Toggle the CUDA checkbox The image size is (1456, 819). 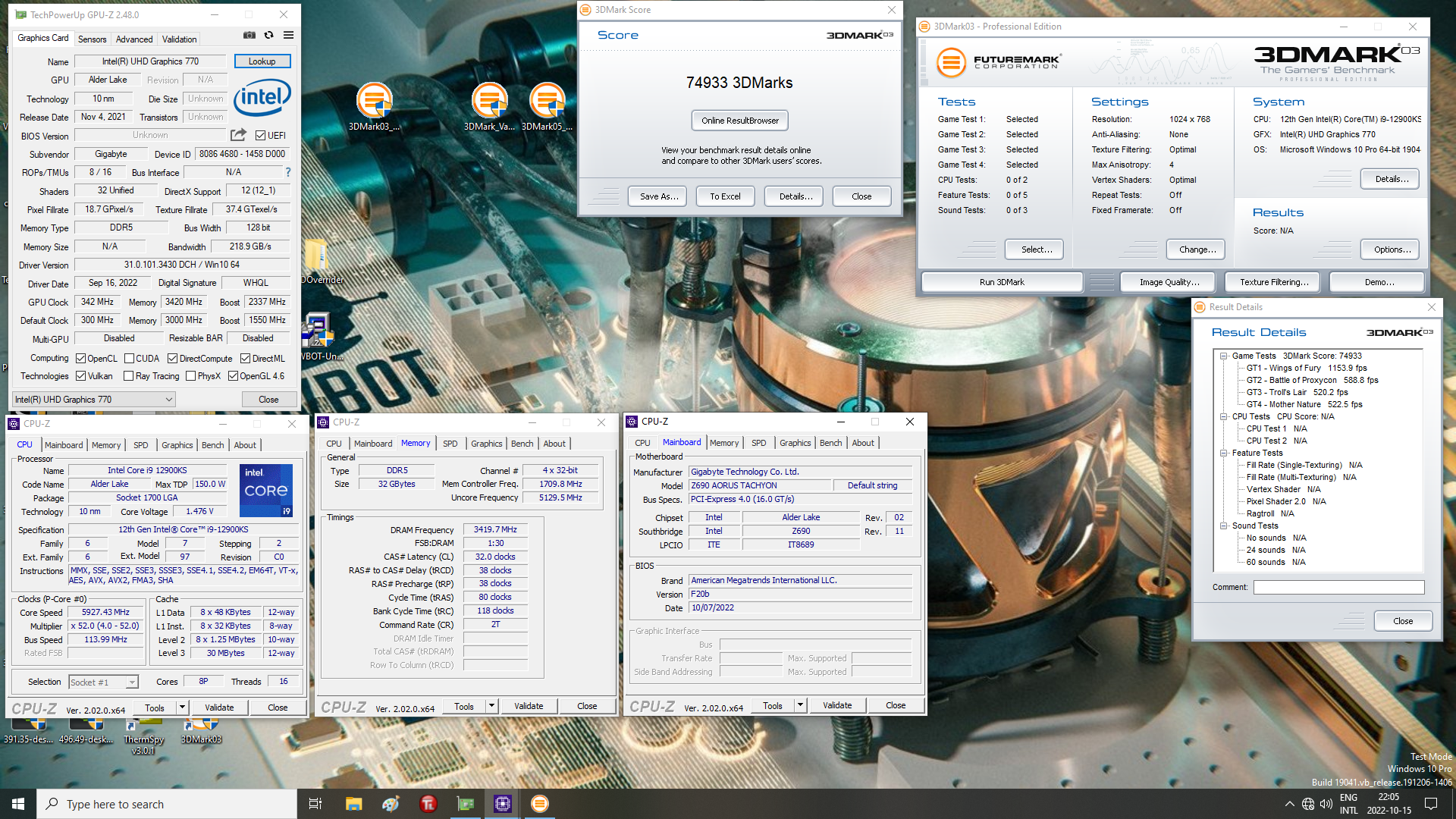129,359
